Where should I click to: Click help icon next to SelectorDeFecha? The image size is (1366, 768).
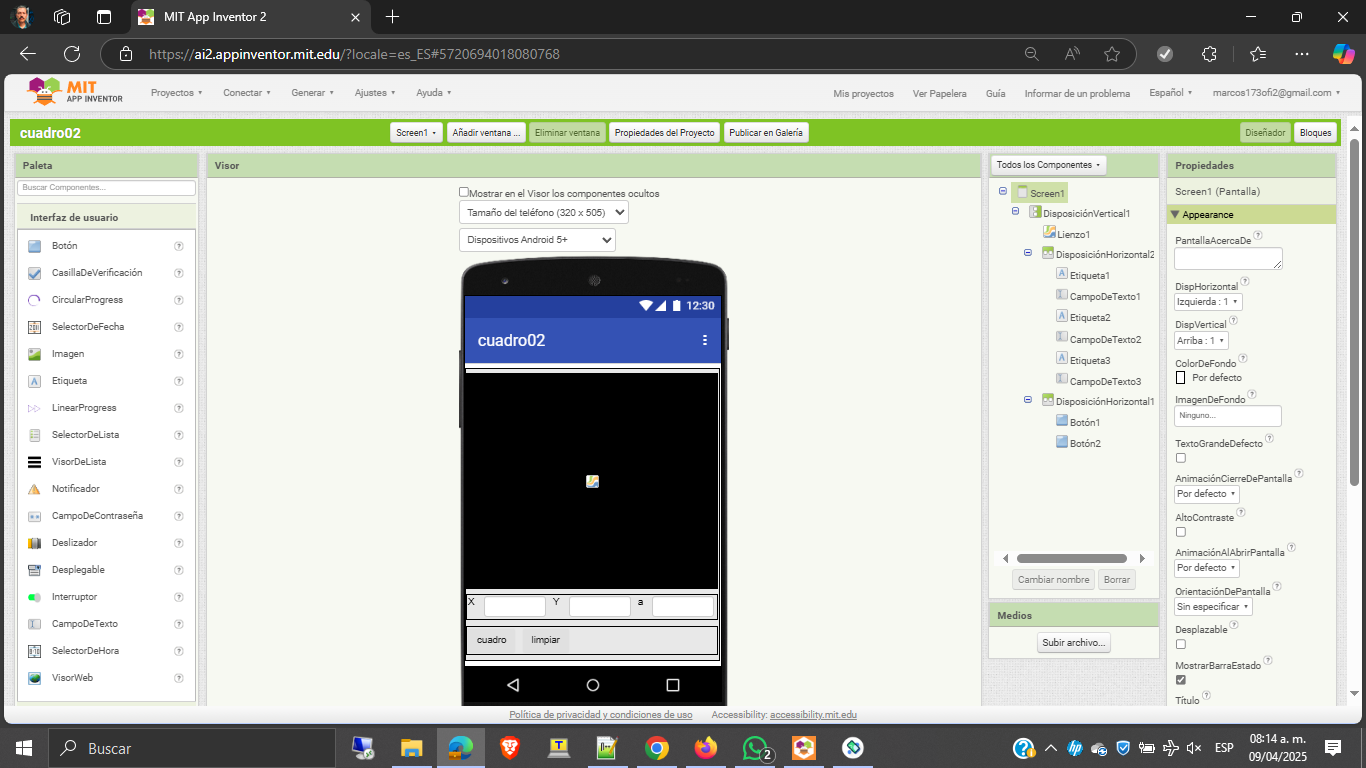pos(179,327)
